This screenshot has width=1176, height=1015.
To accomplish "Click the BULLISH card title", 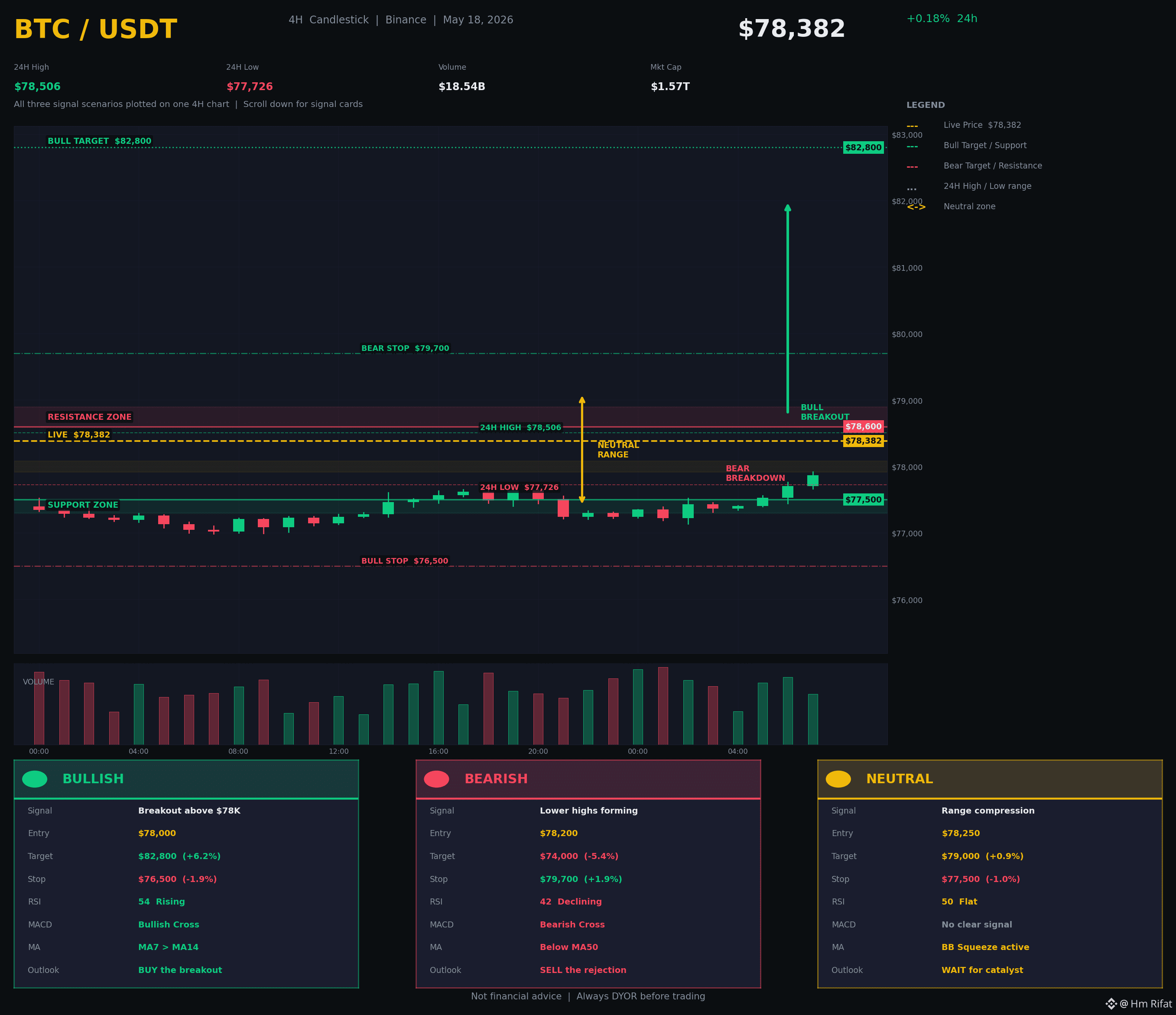I will tap(93, 779).
